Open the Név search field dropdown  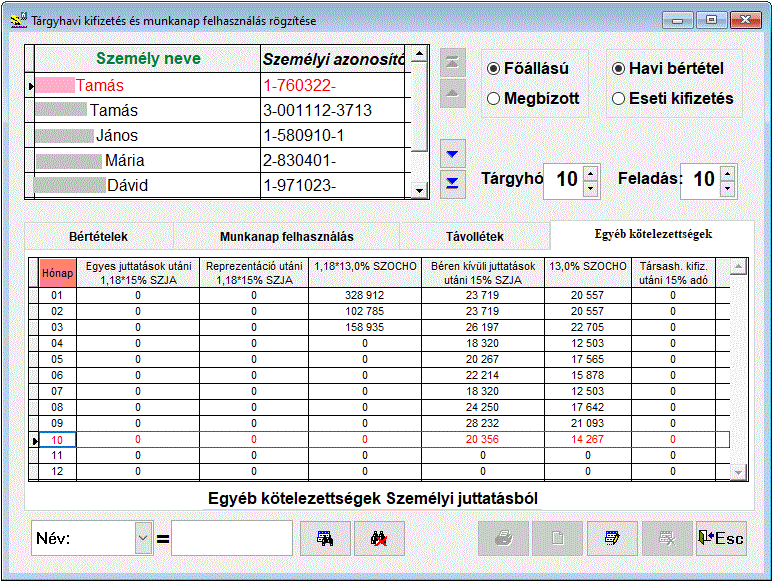(x=143, y=538)
